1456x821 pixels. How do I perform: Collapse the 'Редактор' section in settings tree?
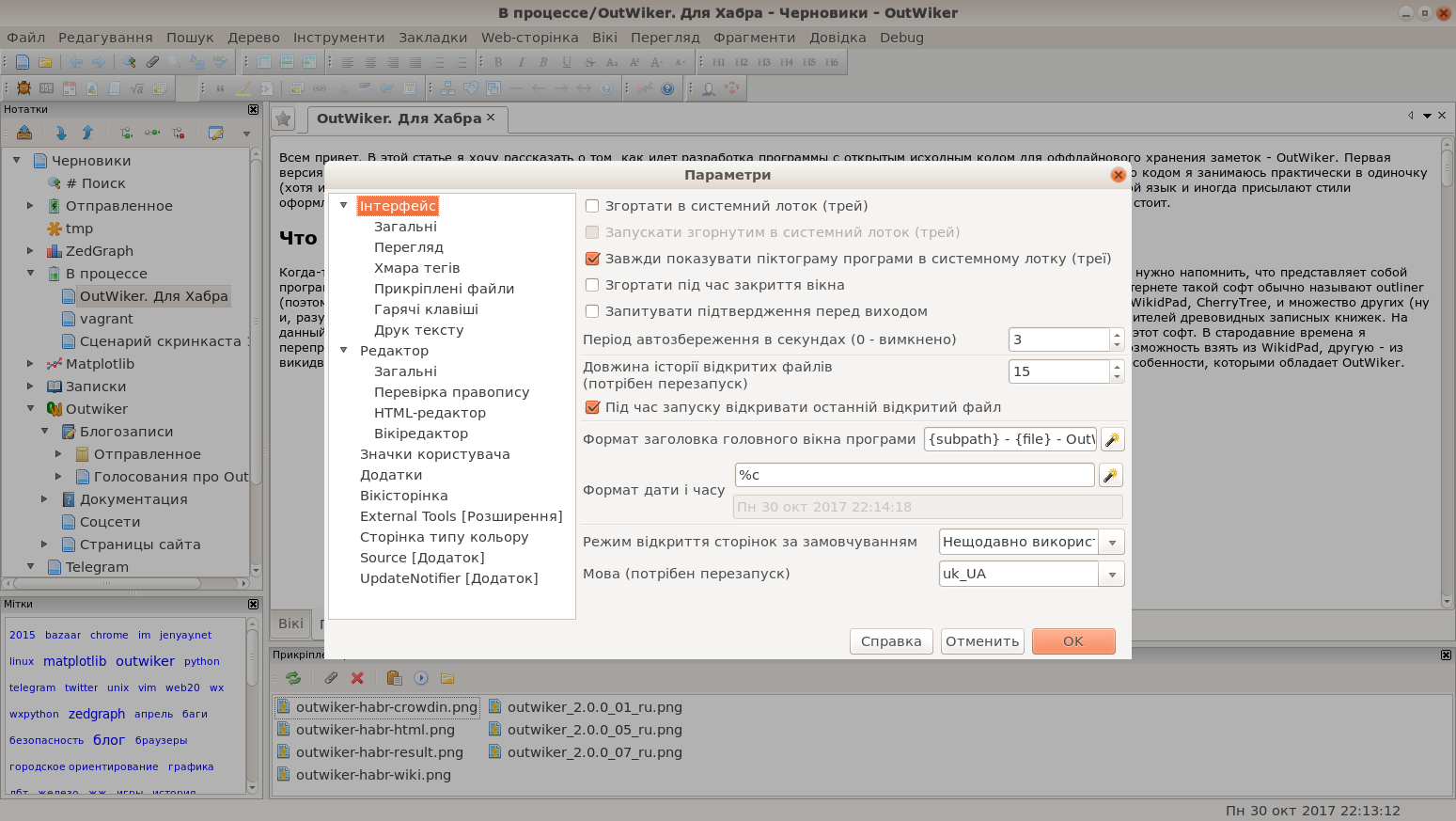tap(343, 350)
